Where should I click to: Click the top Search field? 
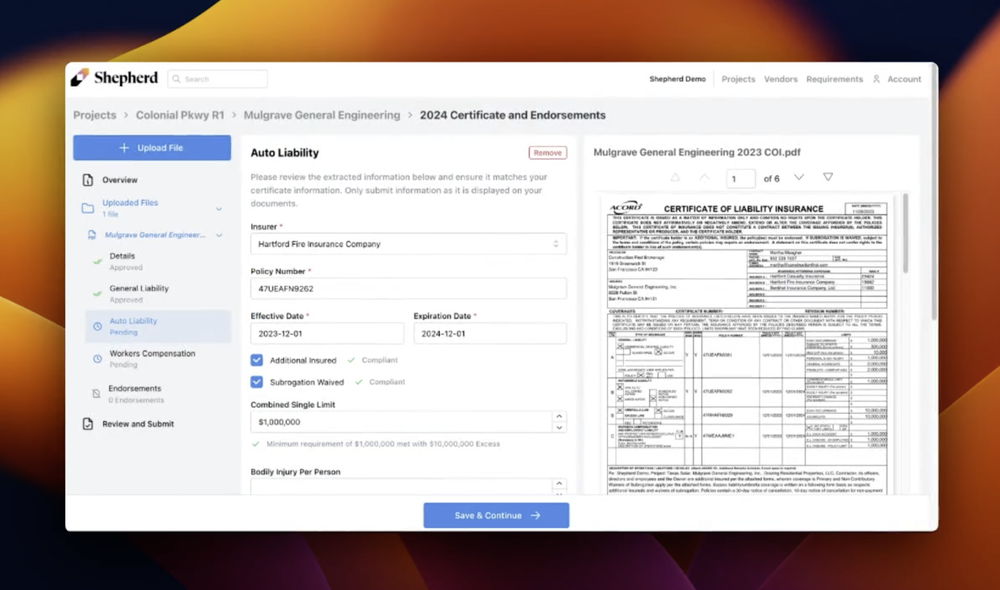(x=217, y=79)
